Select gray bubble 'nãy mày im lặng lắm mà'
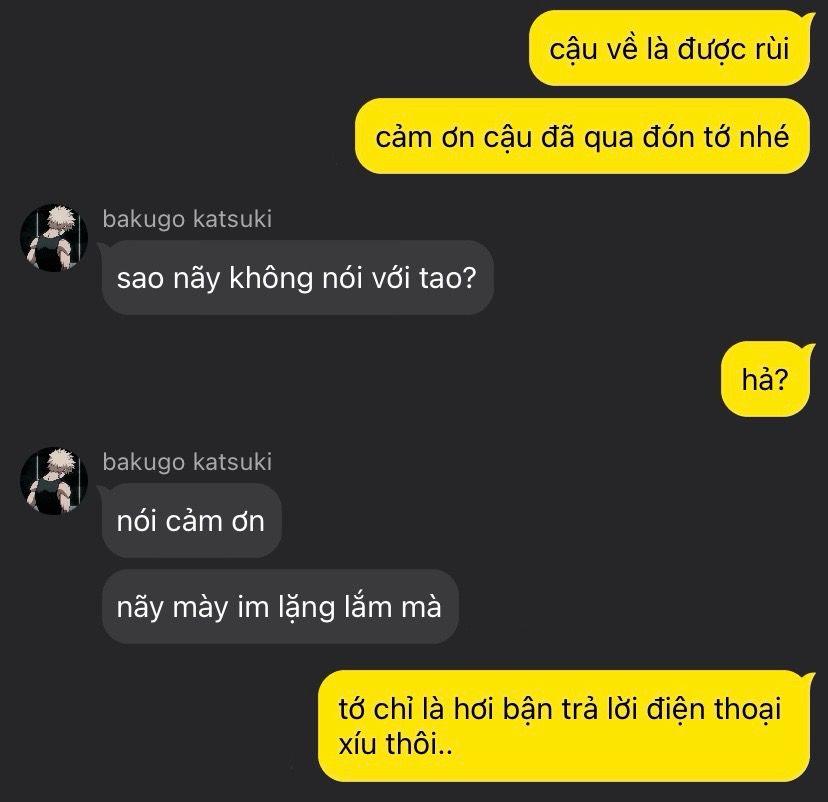This screenshot has width=828, height=802. click(x=280, y=606)
